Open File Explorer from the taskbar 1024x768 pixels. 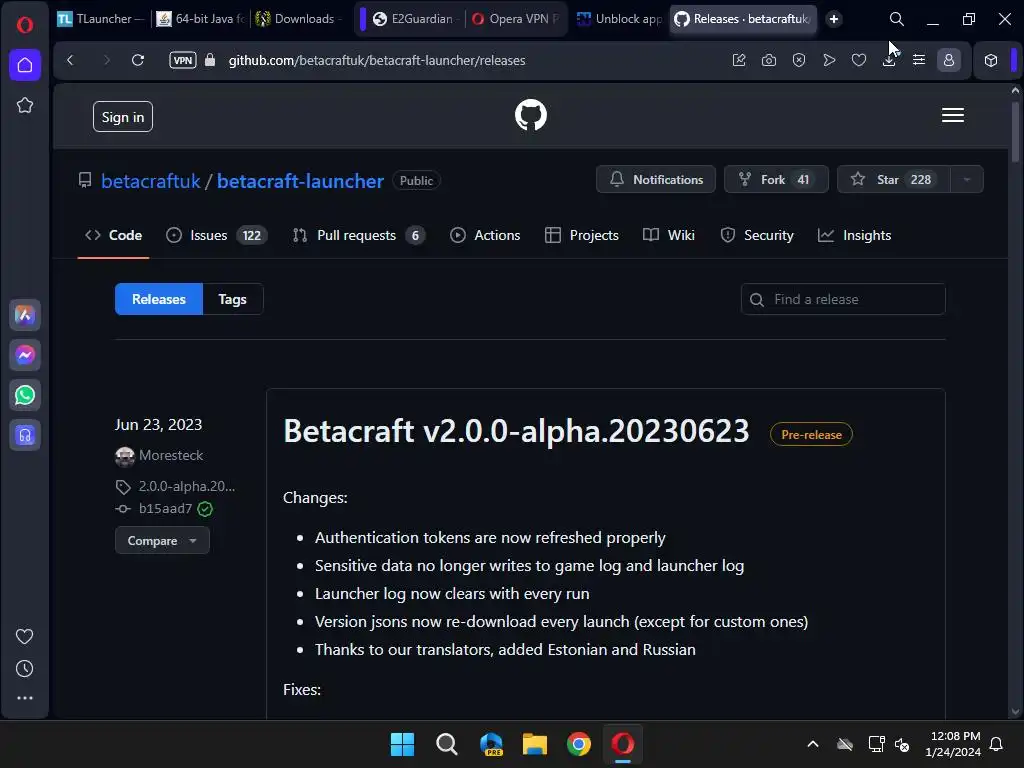point(534,744)
